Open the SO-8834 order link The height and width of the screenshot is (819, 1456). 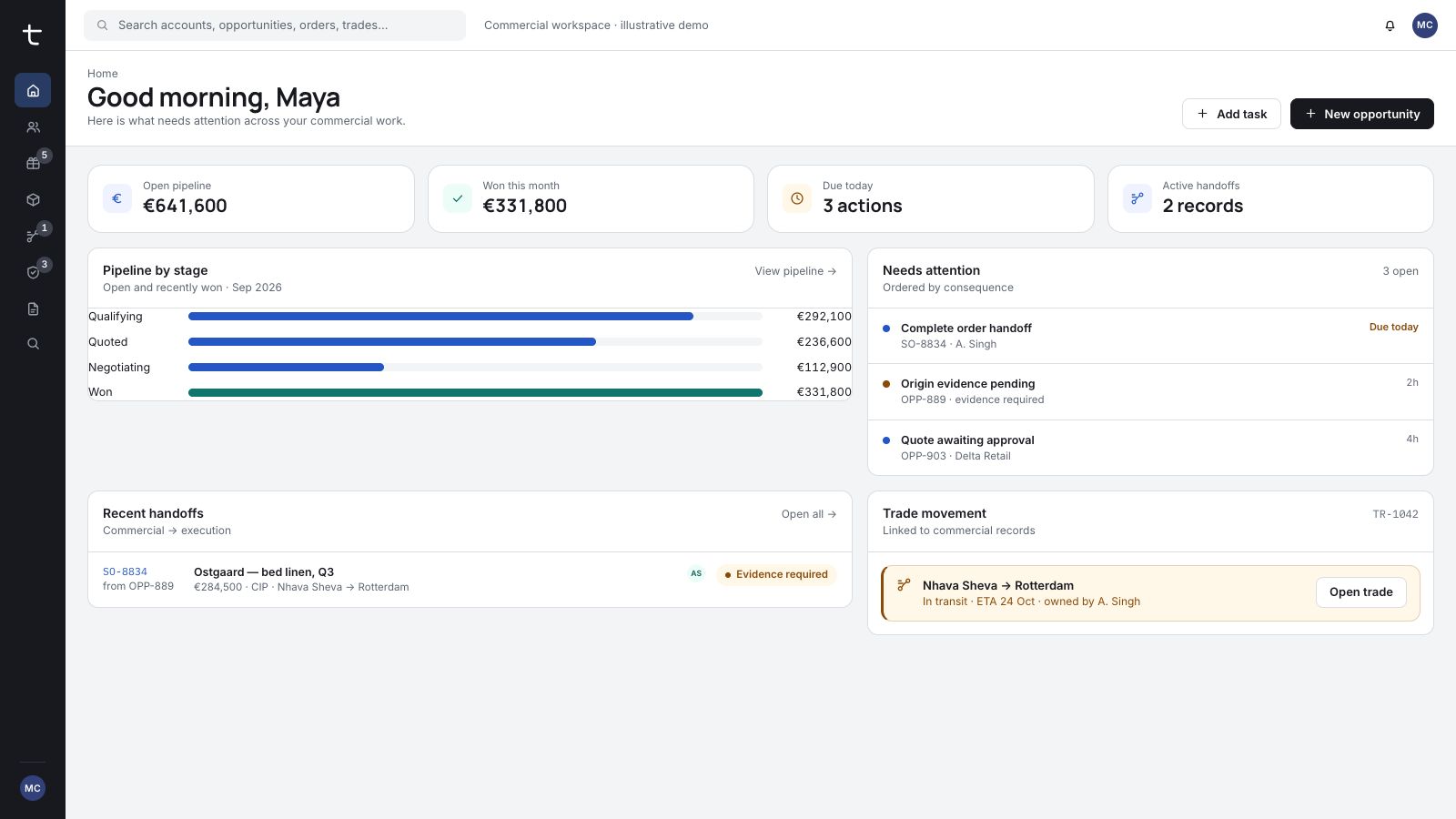[x=125, y=572]
